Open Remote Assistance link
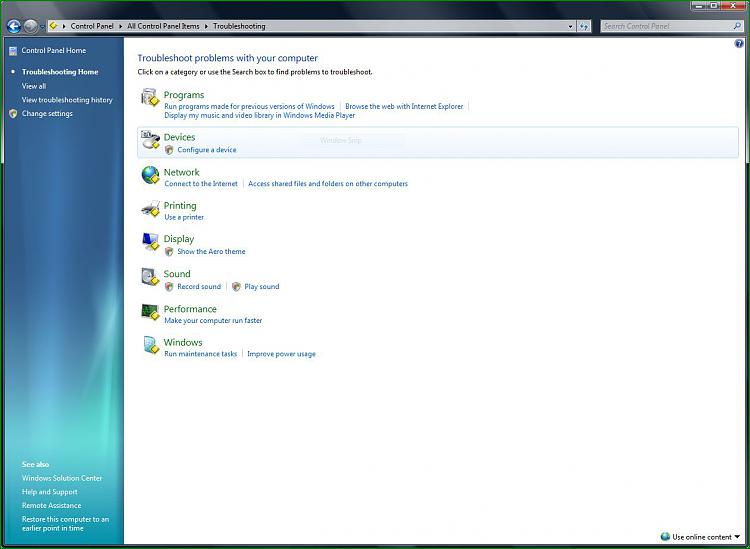The image size is (750, 549). pos(51,505)
